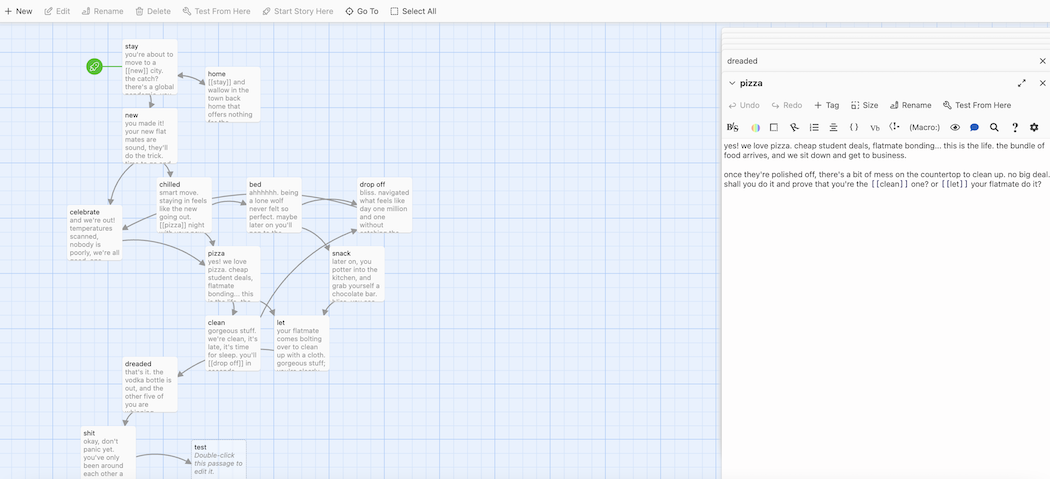Screen dimensions: 1050x479
Task: Collapse the pizza editor chevron
Action: (732, 83)
